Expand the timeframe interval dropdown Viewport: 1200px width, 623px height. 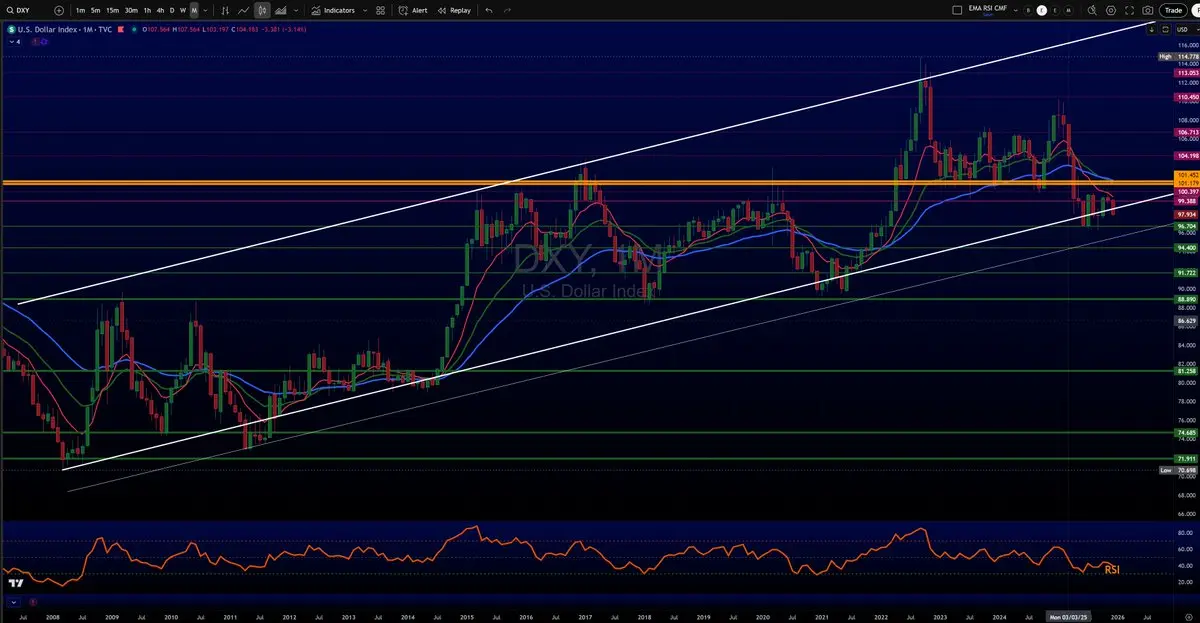coord(206,10)
